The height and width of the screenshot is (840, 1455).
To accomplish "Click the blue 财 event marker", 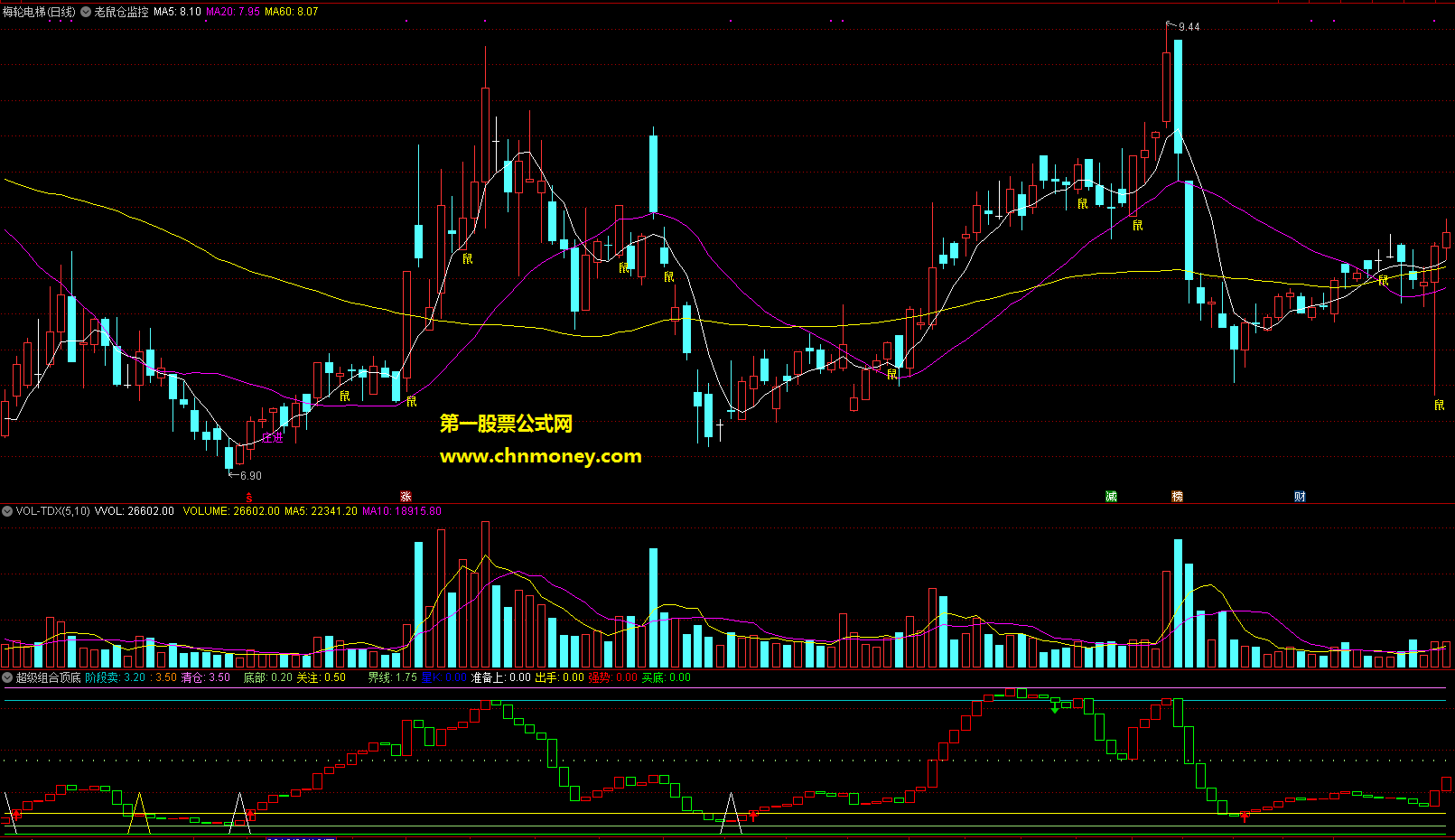I will (1300, 497).
